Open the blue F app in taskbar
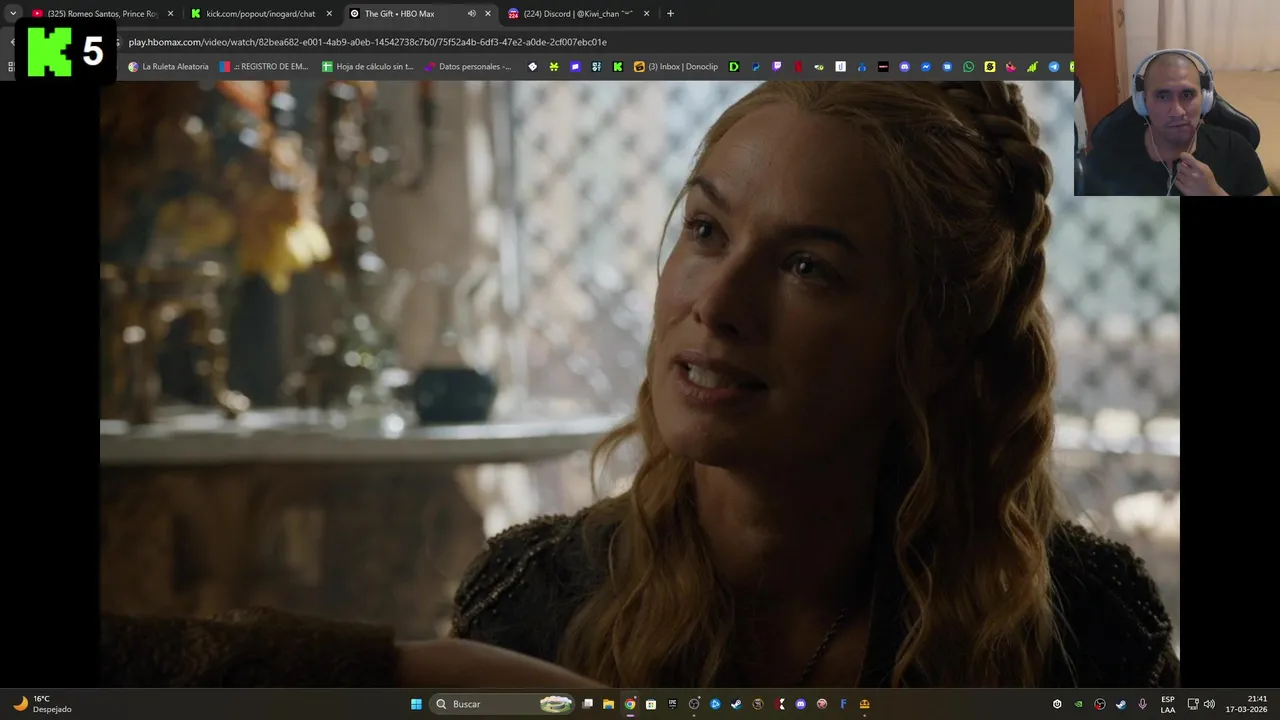The height and width of the screenshot is (720, 1280). [x=844, y=704]
